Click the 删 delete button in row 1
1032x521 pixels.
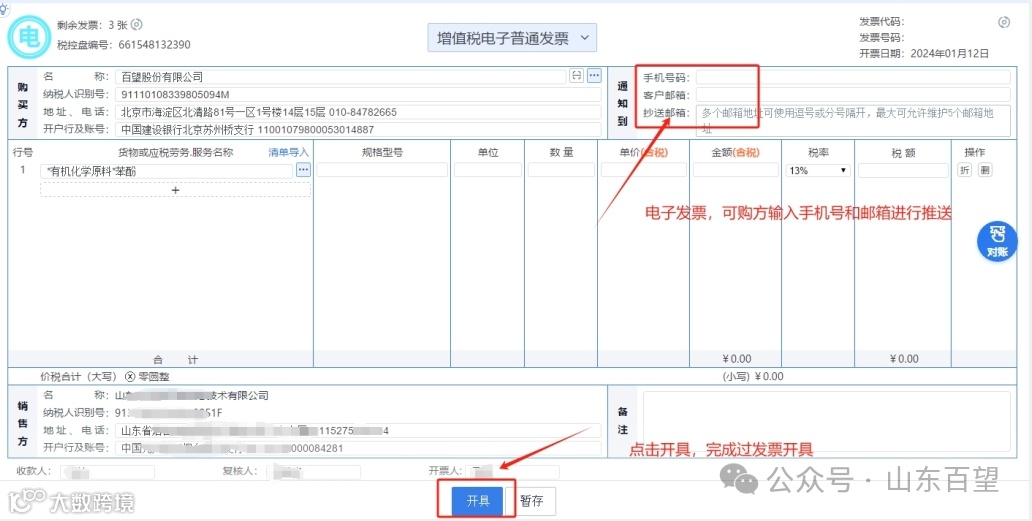[x=985, y=170]
